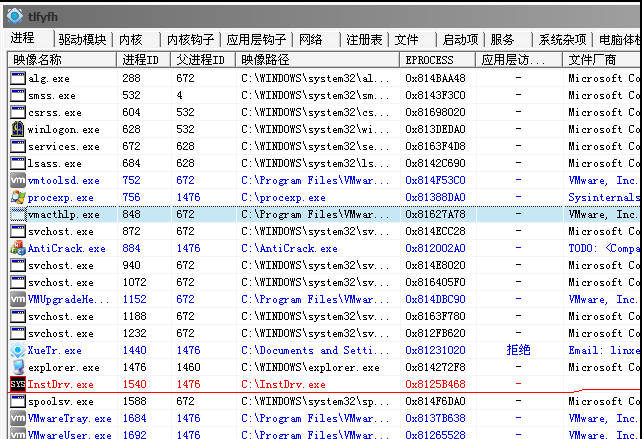Click the VMUpgradeHe... VMware icon

(x=18, y=299)
